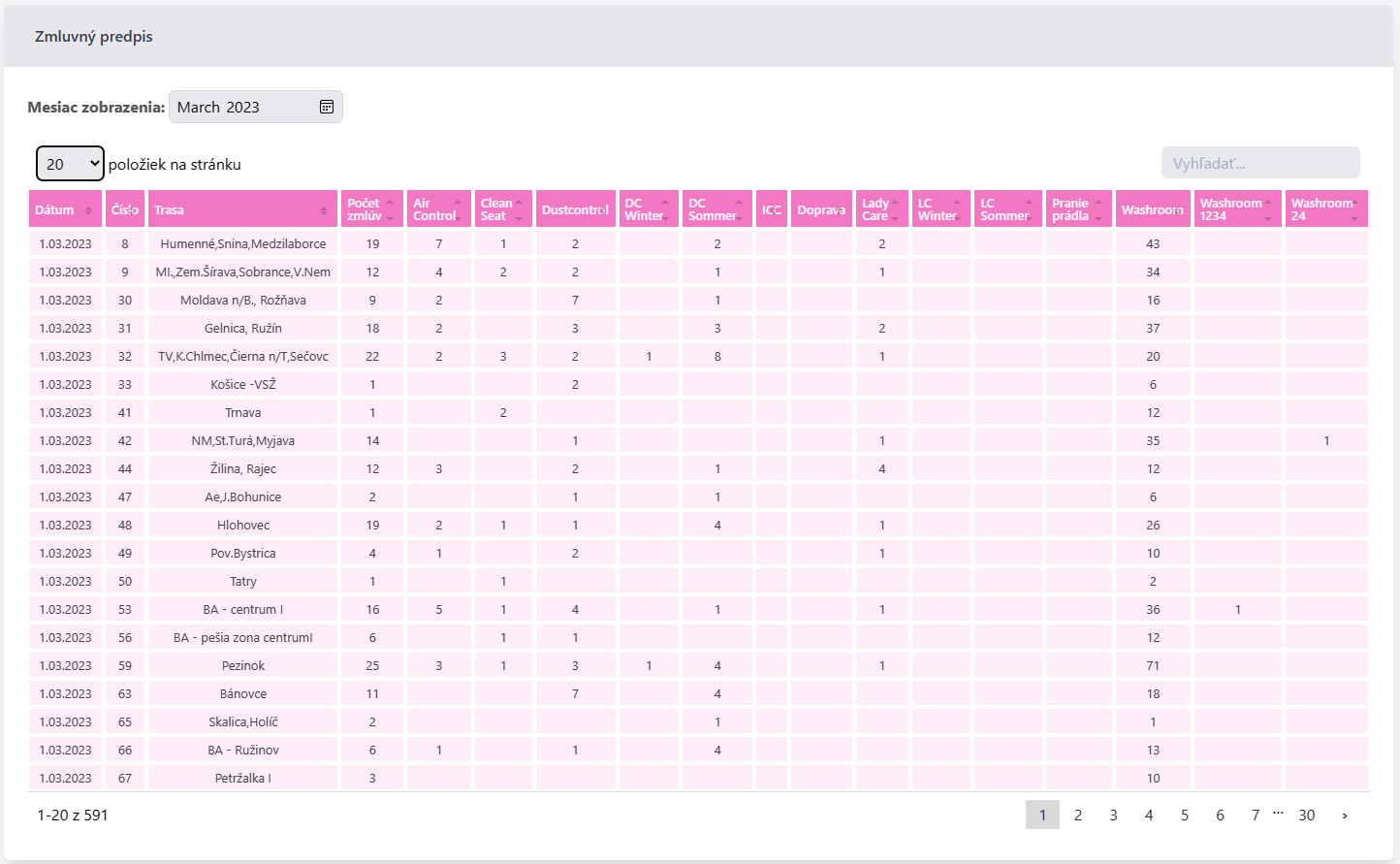Click the Vyhľadať search field

pos(1259,163)
